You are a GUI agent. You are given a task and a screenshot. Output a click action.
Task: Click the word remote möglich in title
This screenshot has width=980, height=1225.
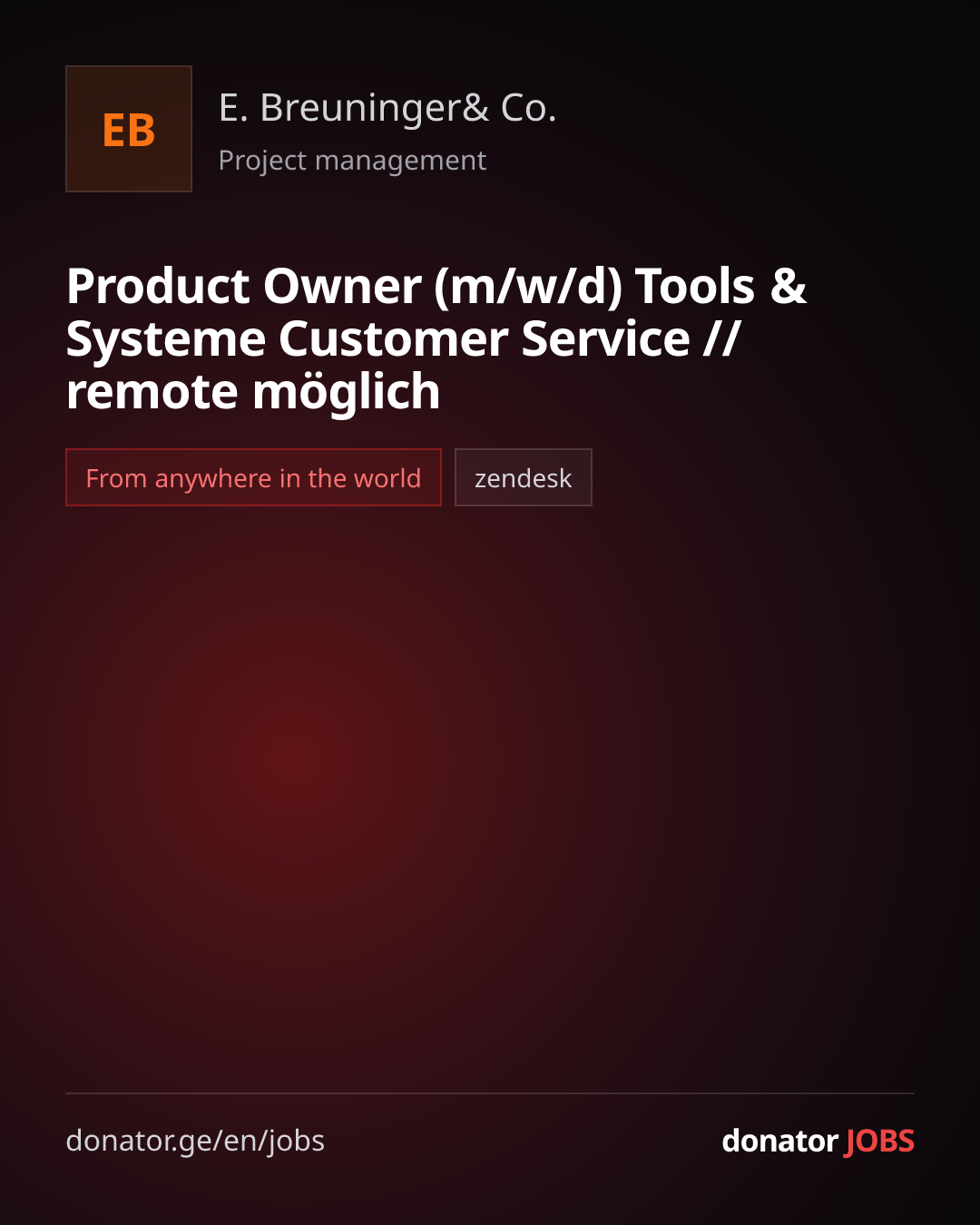[x=253, y=392]
